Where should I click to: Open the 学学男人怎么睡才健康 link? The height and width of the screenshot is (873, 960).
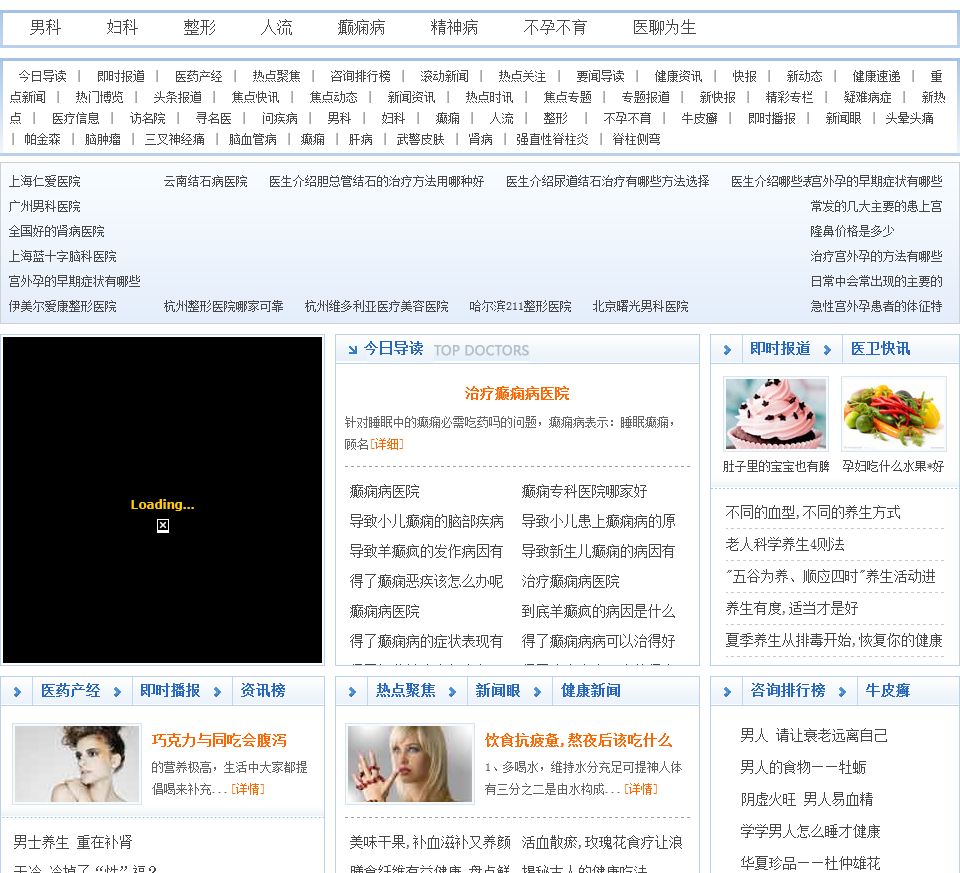pos(810,831)
